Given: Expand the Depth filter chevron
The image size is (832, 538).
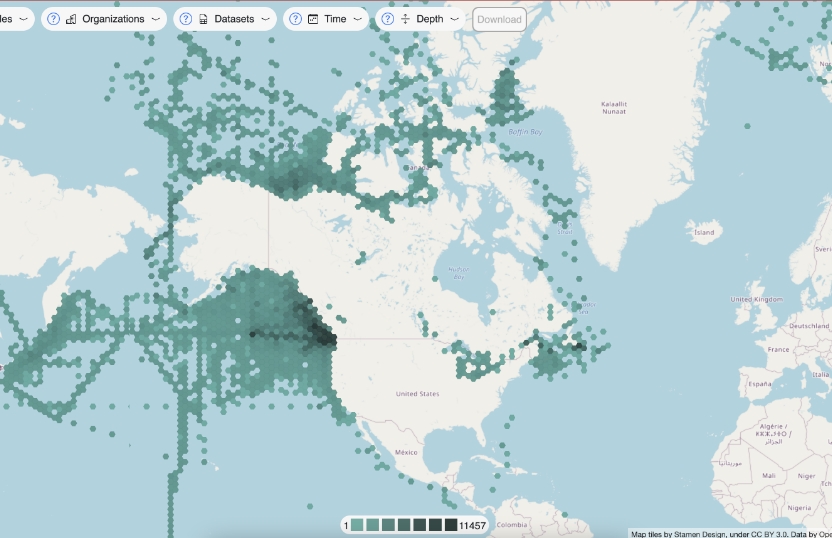Looking at the screenshot, I should pos(454,19).
